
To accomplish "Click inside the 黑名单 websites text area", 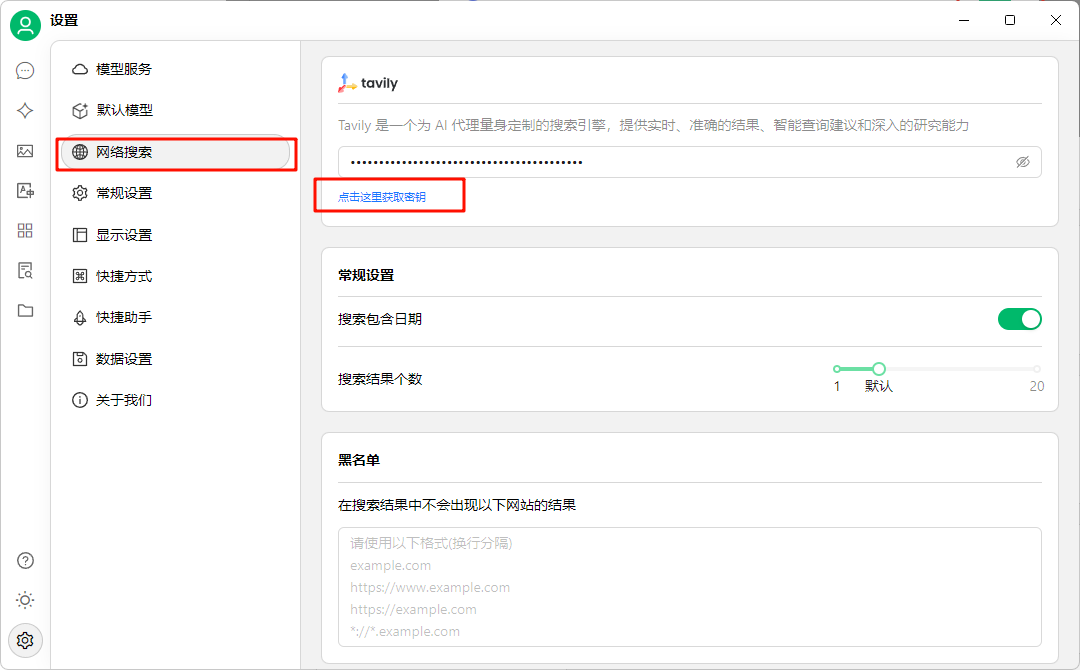I will 689,587.
